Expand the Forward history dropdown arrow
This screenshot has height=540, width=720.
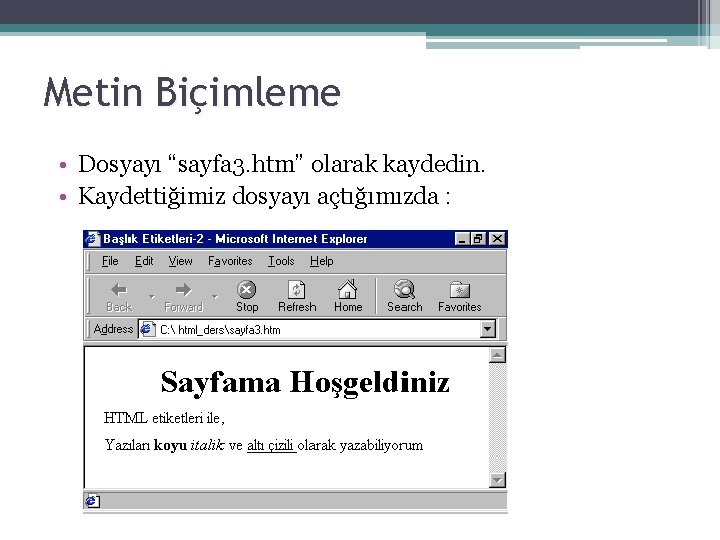(214, 297)
